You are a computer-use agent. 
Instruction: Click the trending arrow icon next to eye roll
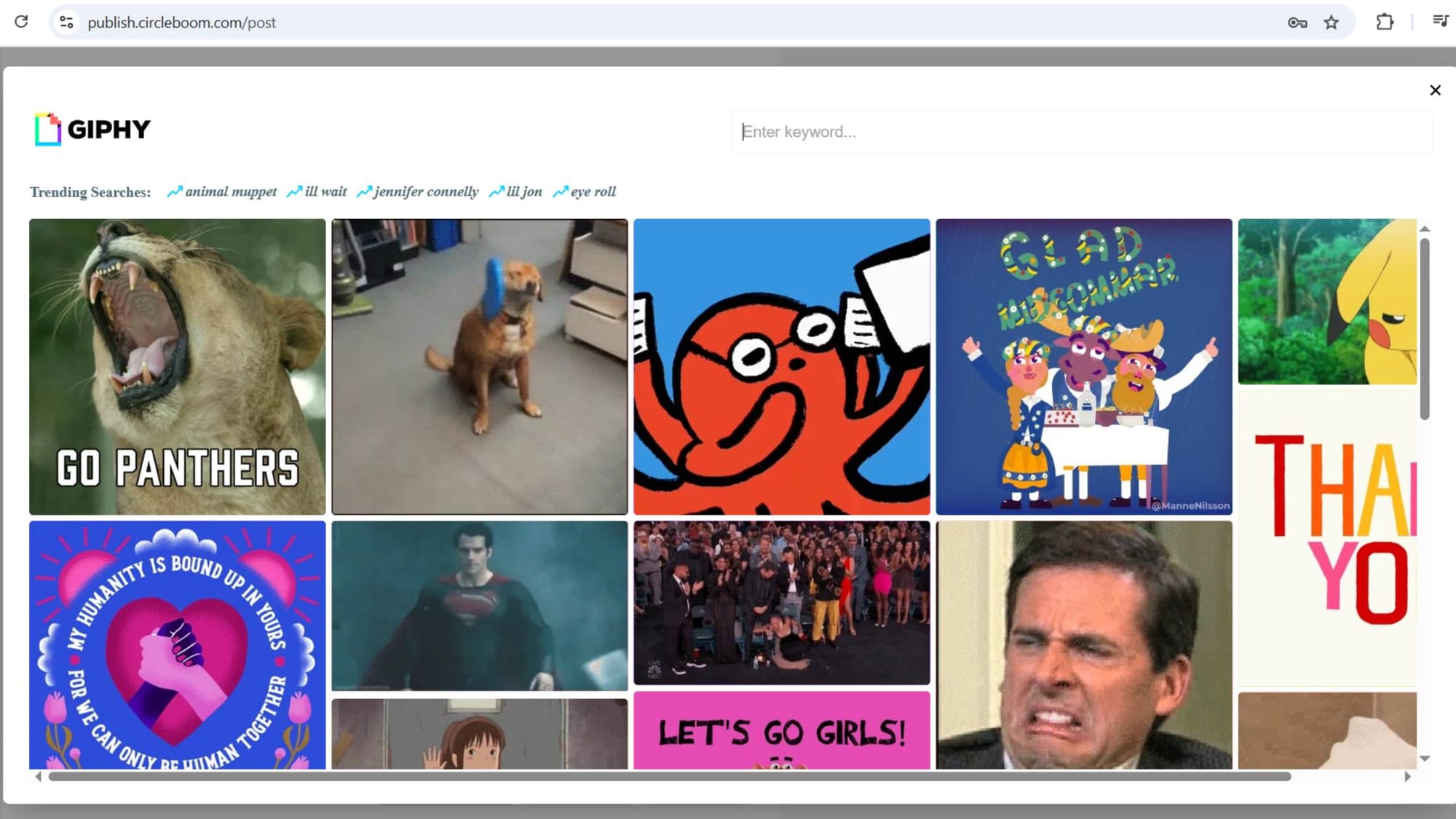pos(559,191)
